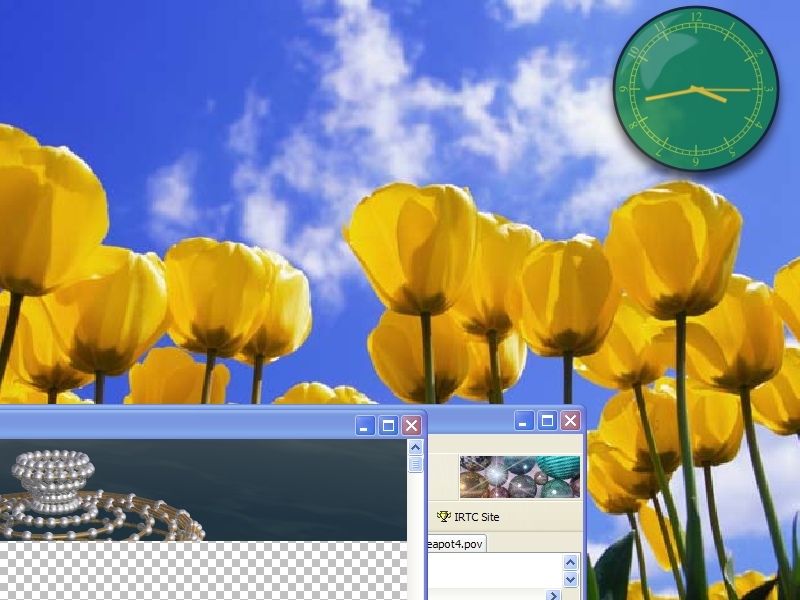Click the render window's scroll up arrow
This screenshot has height=600, width=800.
point(415,448)
